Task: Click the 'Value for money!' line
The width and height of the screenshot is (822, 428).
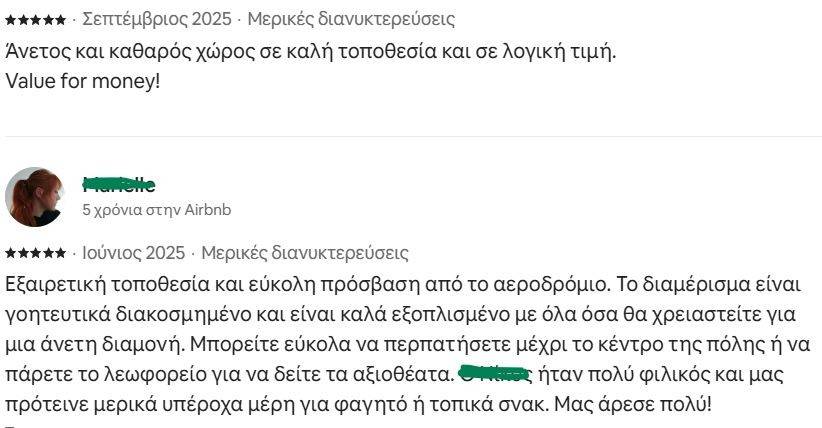Action: [x=82, y=81]
